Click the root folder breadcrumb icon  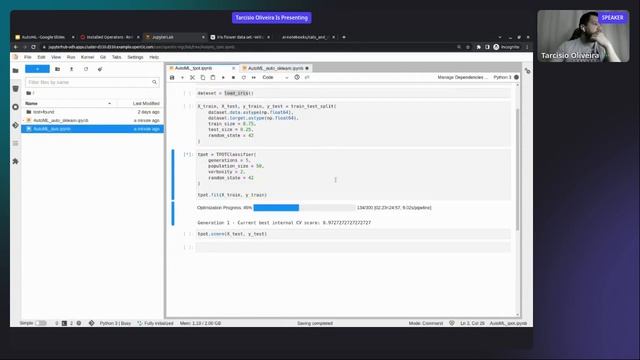29,93
